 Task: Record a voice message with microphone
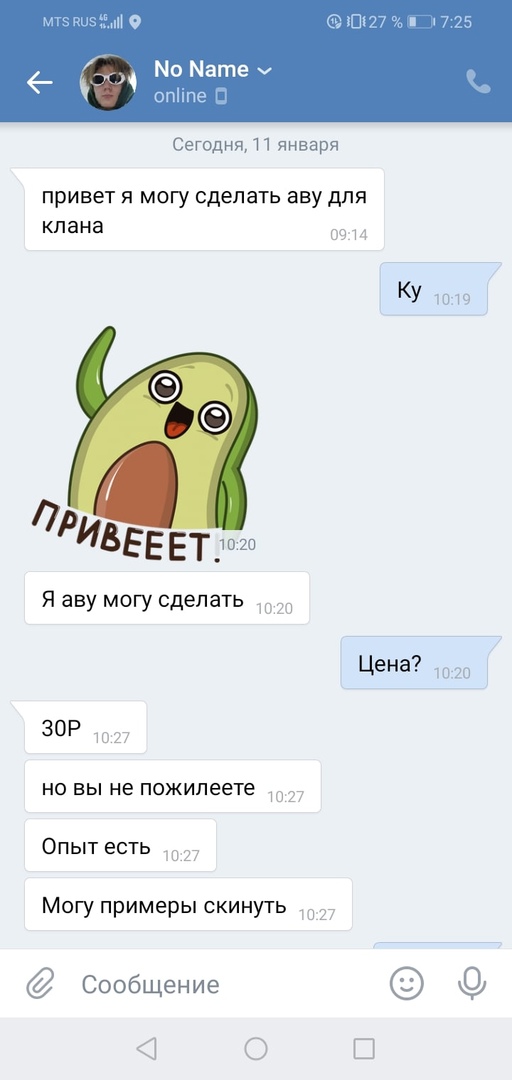coord(471,983)
